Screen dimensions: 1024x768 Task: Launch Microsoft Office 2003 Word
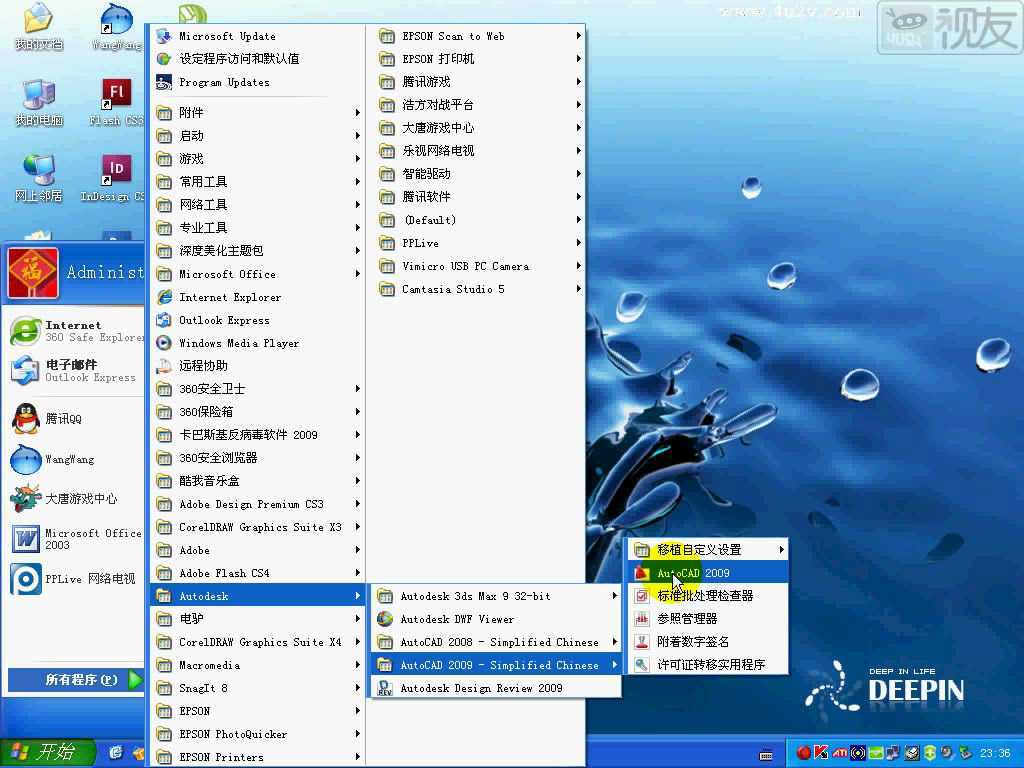click(76, 539)
